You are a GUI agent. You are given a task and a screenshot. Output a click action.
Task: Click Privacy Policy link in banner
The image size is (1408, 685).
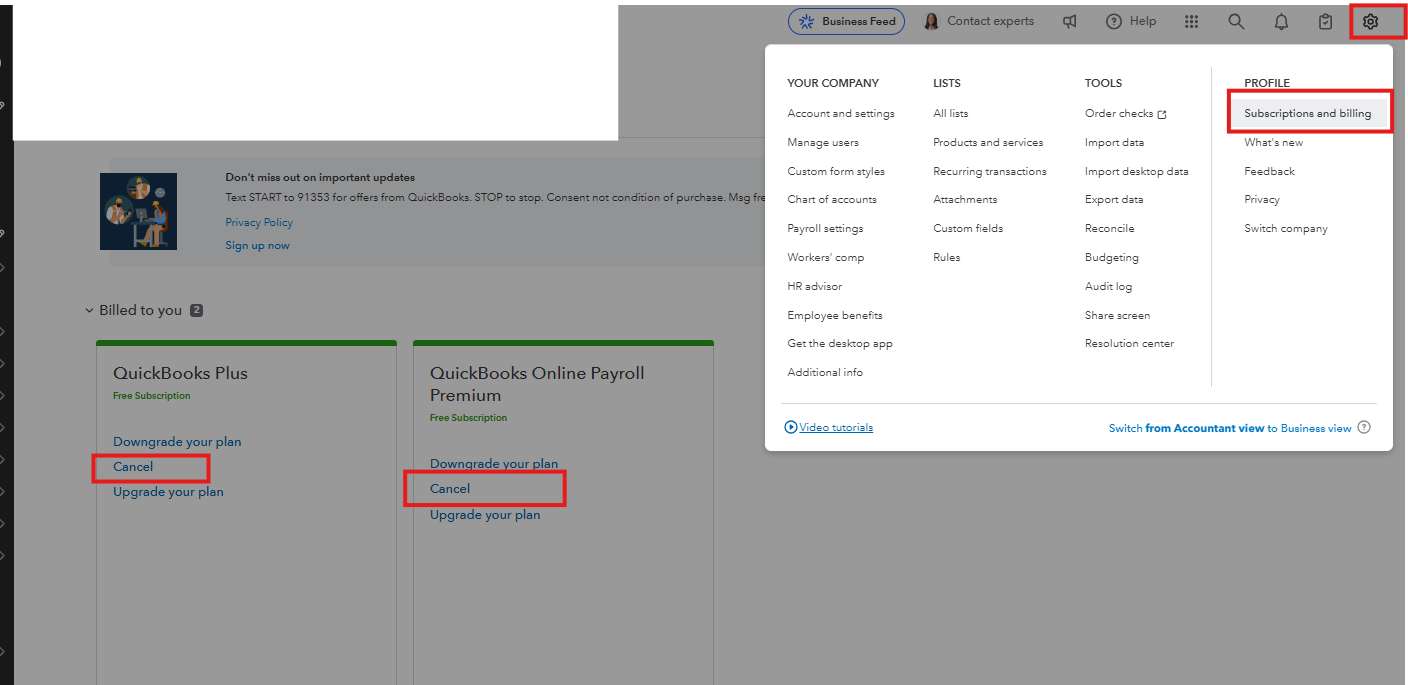pyautogui.click(x=259, y=222)
